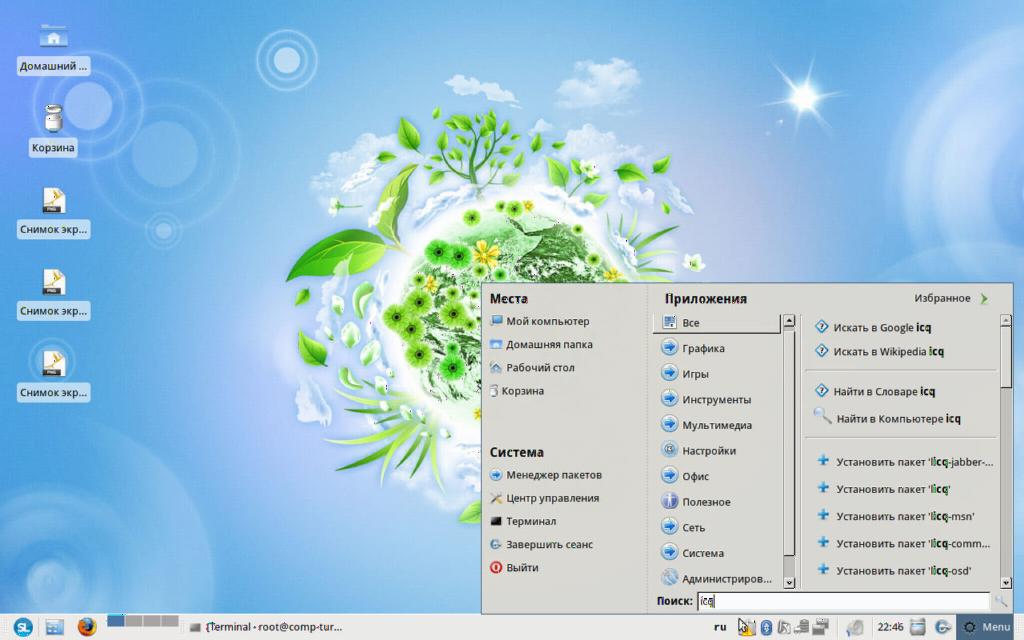Click the Поиск input field containing icq

pyautogui.click(x=843, y=601)
